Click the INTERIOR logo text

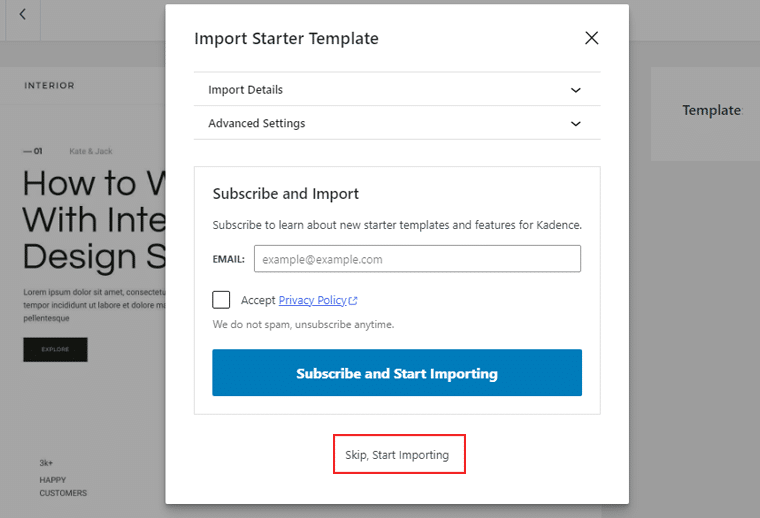click(49, 85)
